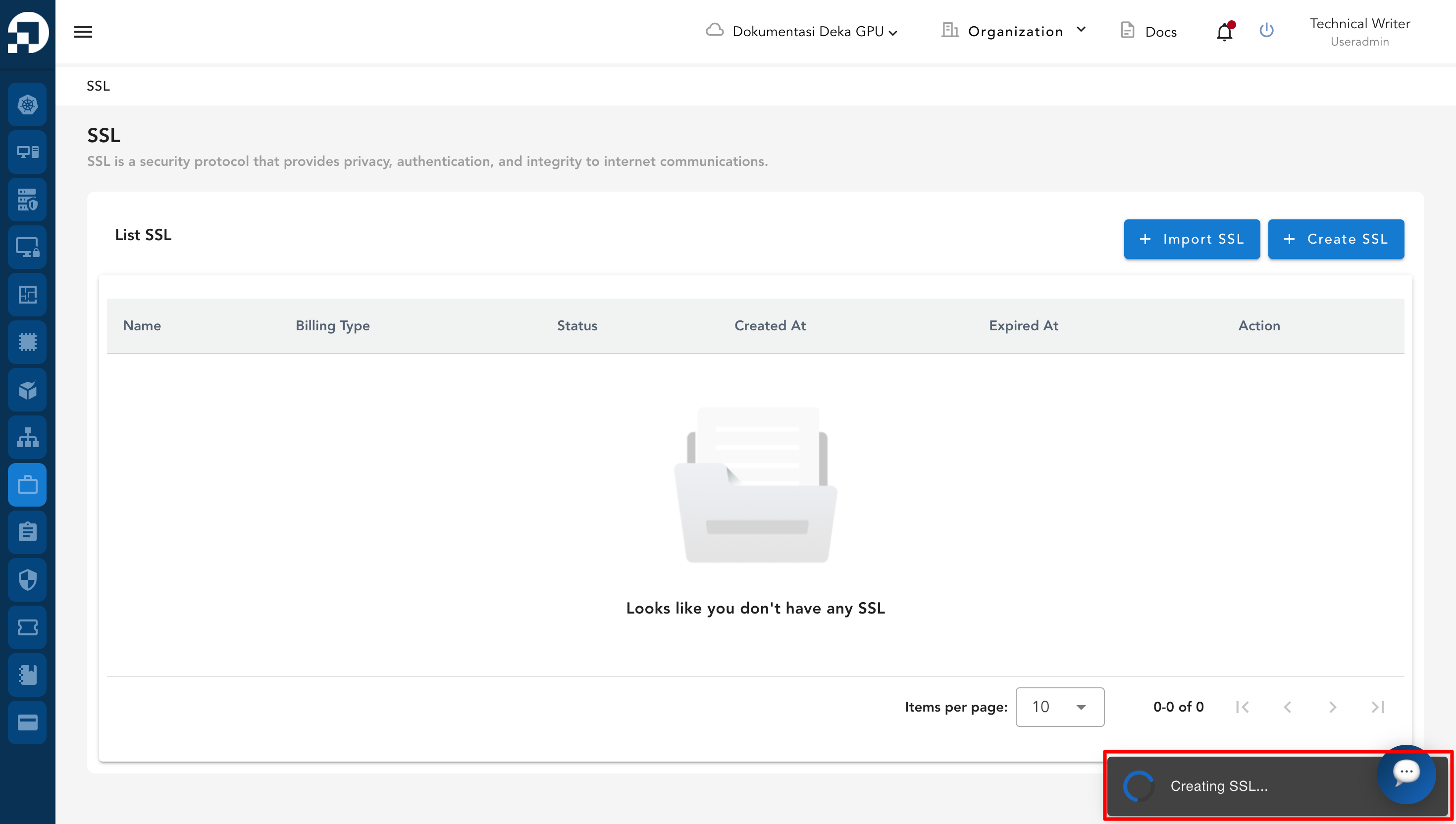The height and width of the screenshot is (824, 1456).
Task: Open the items per page dropdown
Action: [1059, 707]
